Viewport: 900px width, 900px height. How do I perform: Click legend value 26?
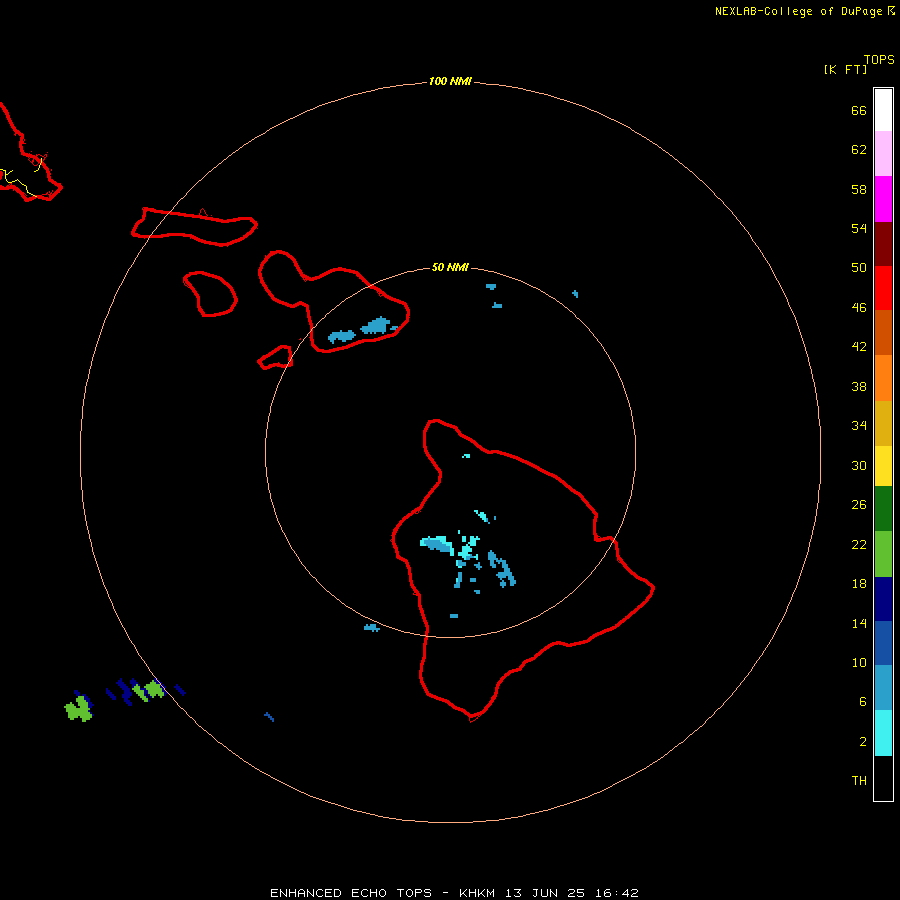[x=859, y=505]
